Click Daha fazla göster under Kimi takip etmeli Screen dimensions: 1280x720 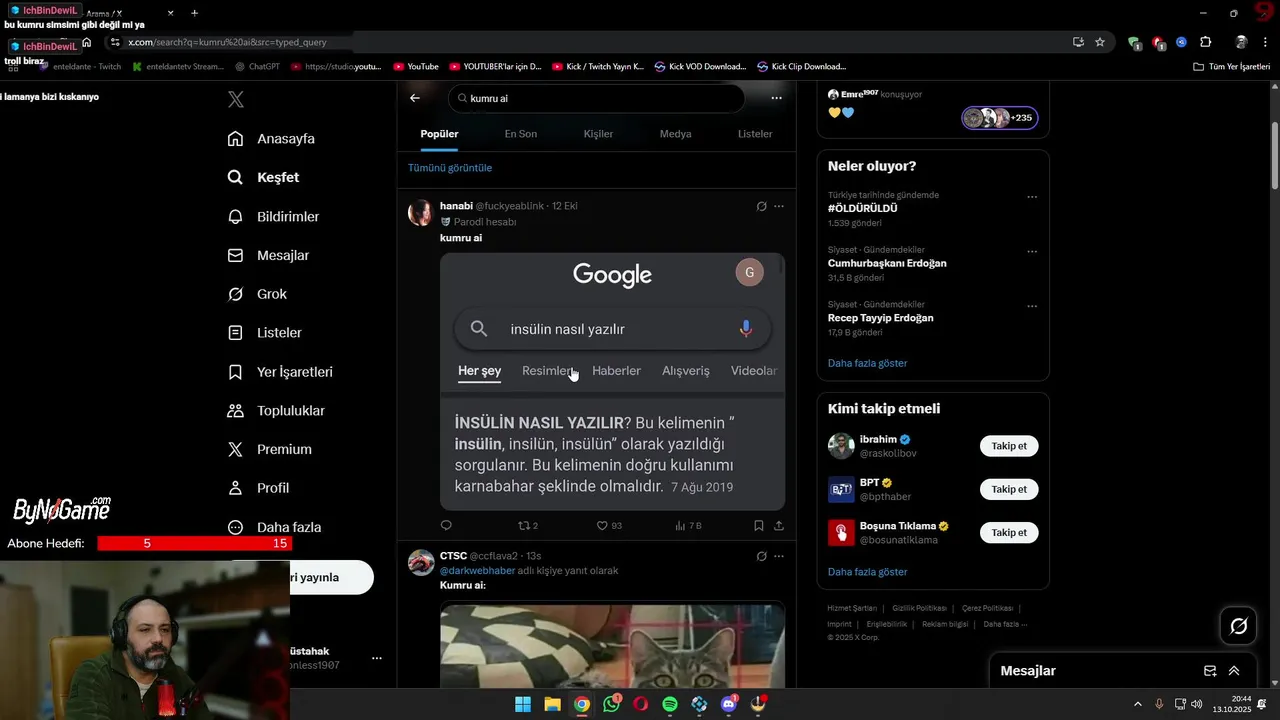868,572
